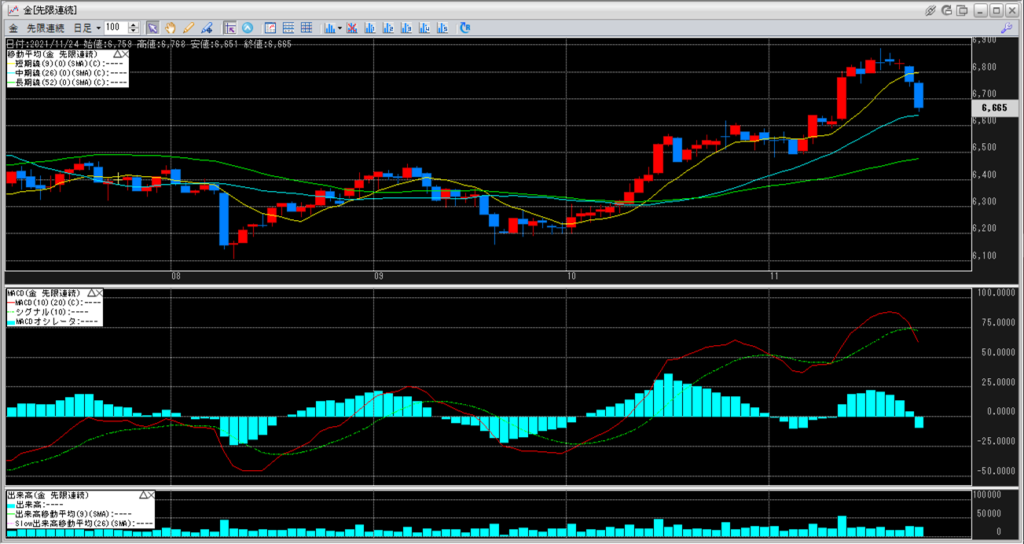Viewport: 1024px width, 544px height.
Task: Open settings via the wrench icon
Action: pos(207,27)
